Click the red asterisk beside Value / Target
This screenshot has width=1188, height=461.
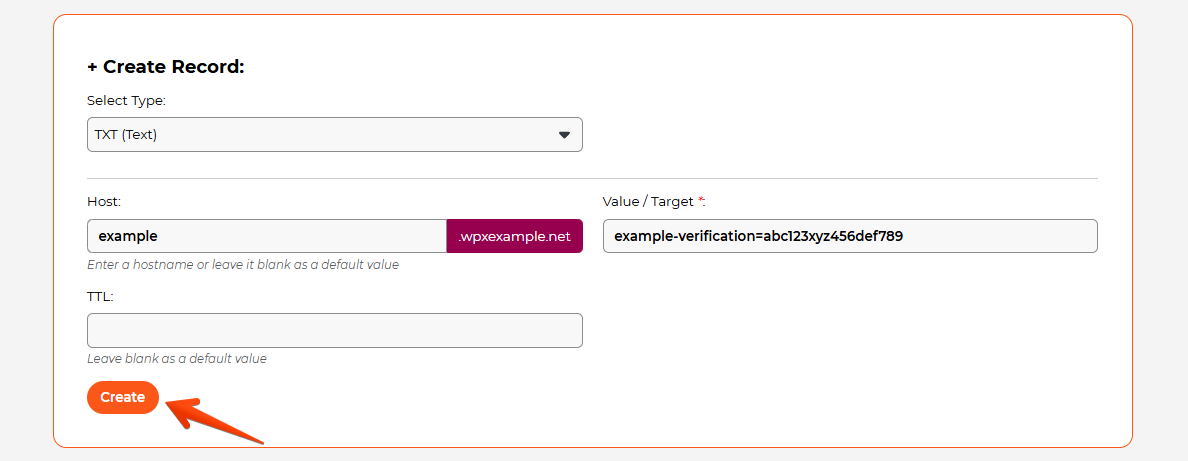(x=701, y=201)
